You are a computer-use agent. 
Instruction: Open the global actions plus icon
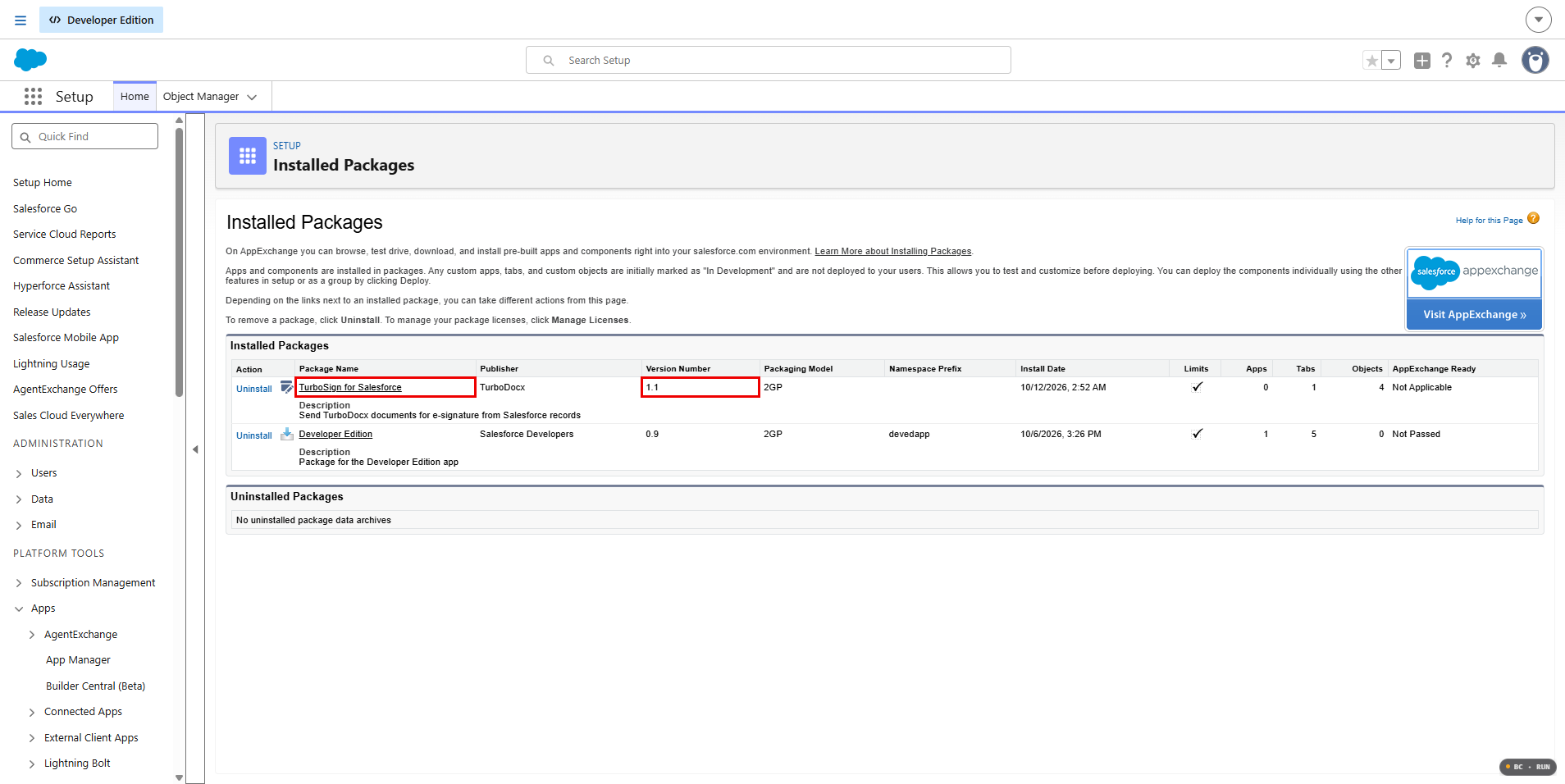coord(1422,61)
